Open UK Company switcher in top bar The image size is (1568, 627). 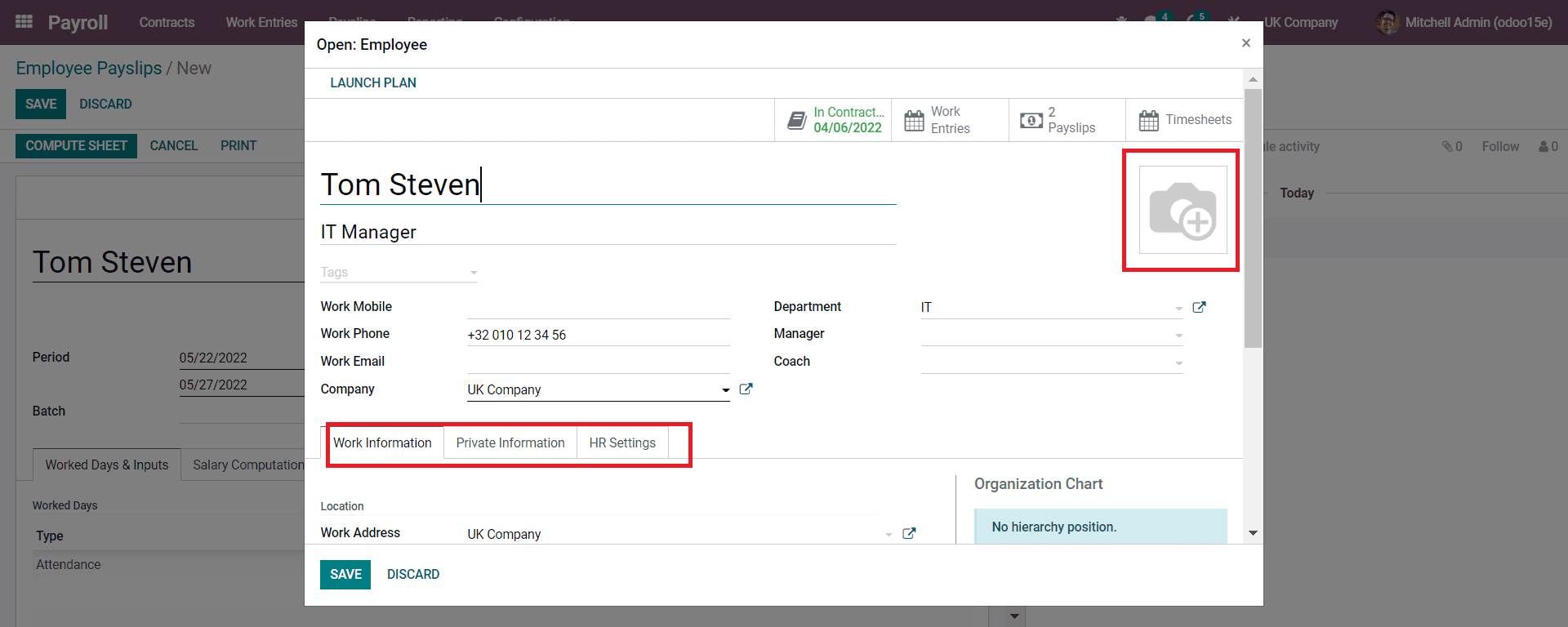tap(1301, 22)
